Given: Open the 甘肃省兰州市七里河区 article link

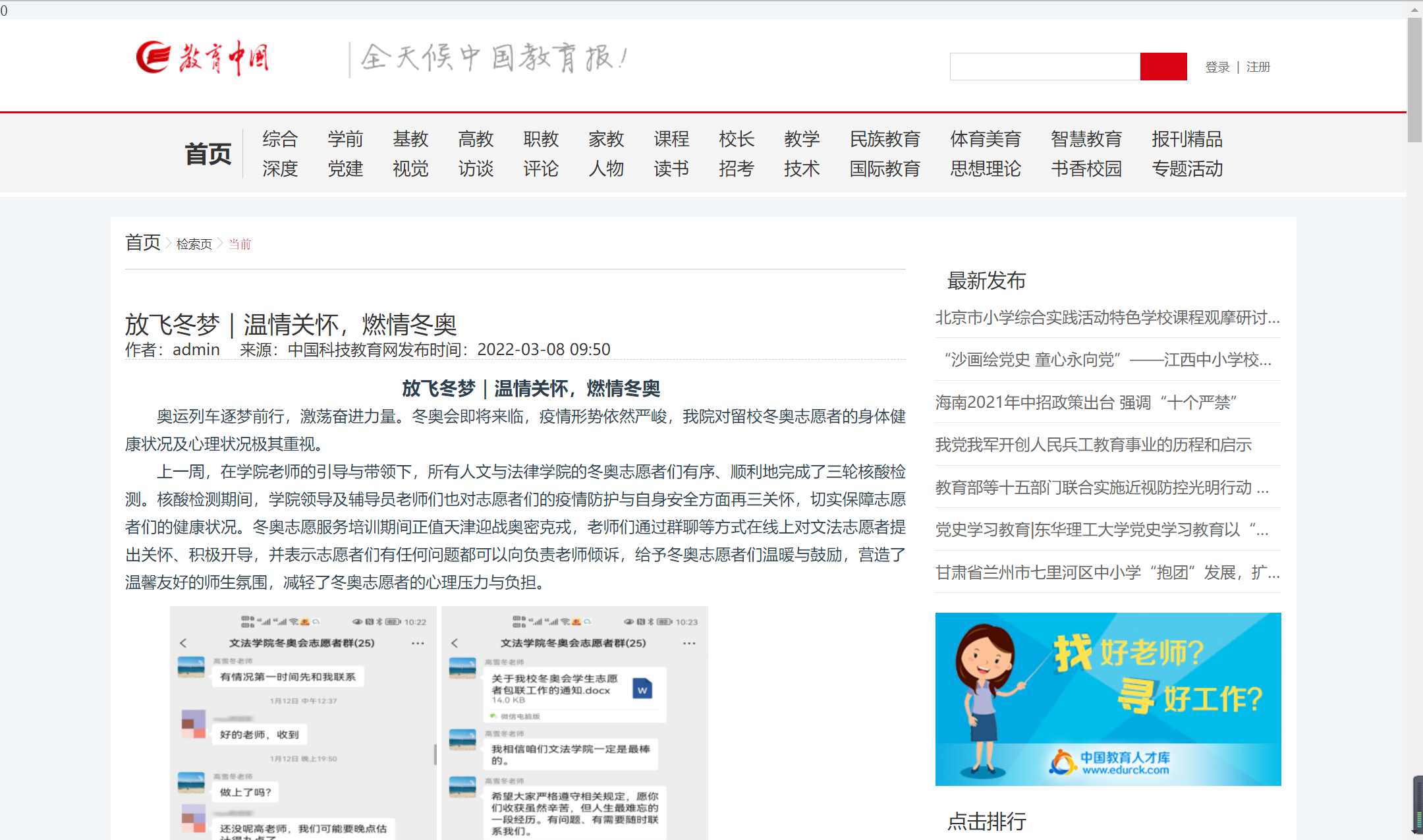Looking at the screenshot, I should tap(1107, 572).
